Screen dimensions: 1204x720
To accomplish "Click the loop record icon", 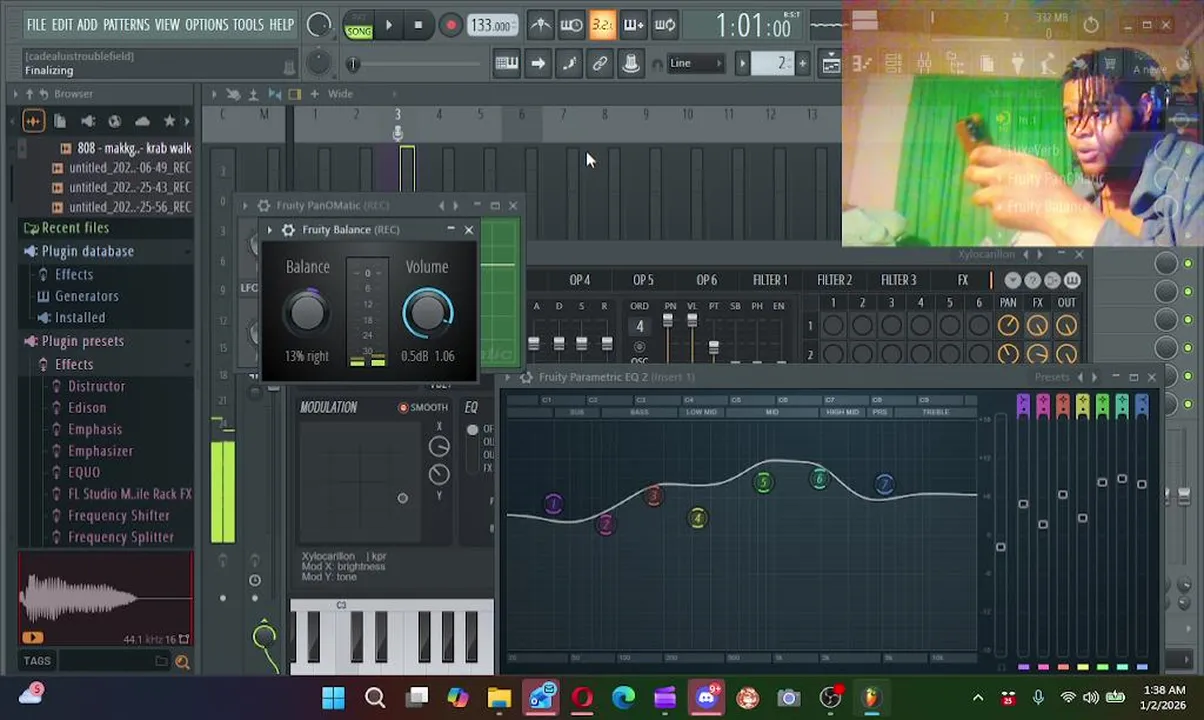I will (665, 25).
